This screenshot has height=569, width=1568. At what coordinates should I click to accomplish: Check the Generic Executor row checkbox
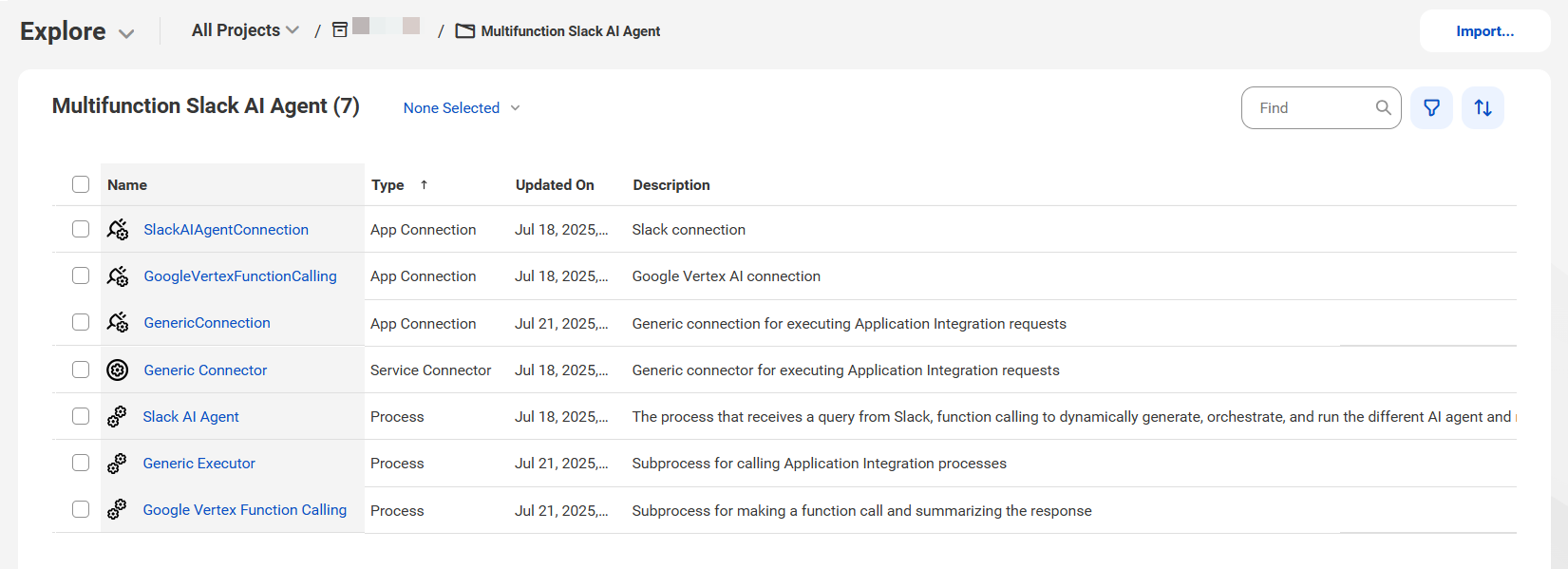click(81, 463)
